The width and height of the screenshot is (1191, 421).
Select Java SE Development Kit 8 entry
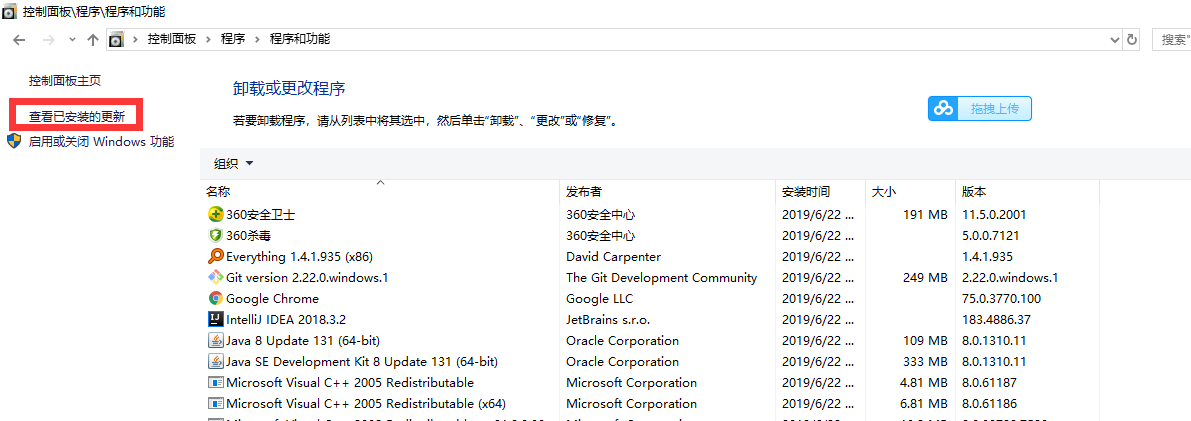pyautogui.click(x=362, y=362)
